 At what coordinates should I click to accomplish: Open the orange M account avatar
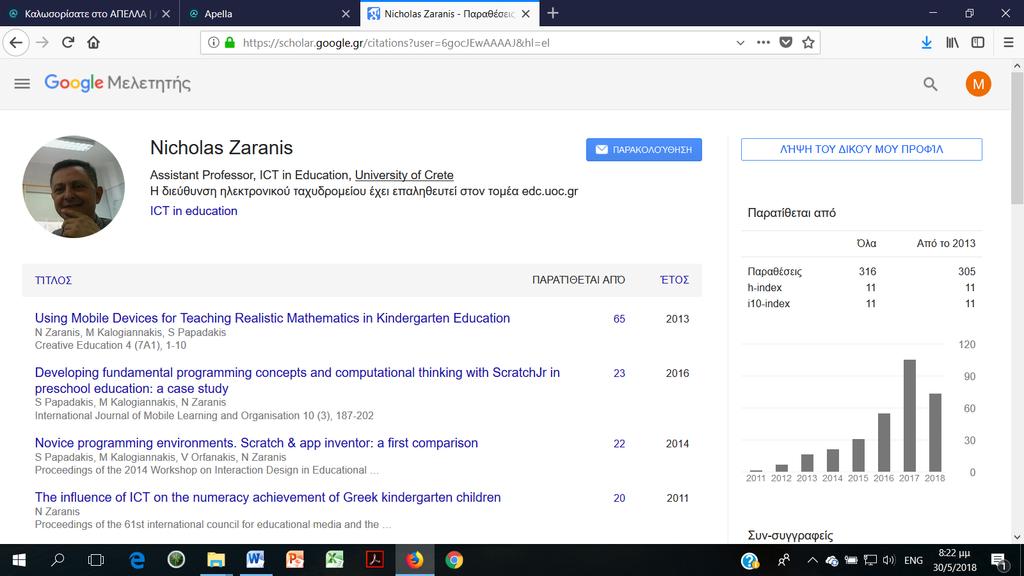coord(978,84)
